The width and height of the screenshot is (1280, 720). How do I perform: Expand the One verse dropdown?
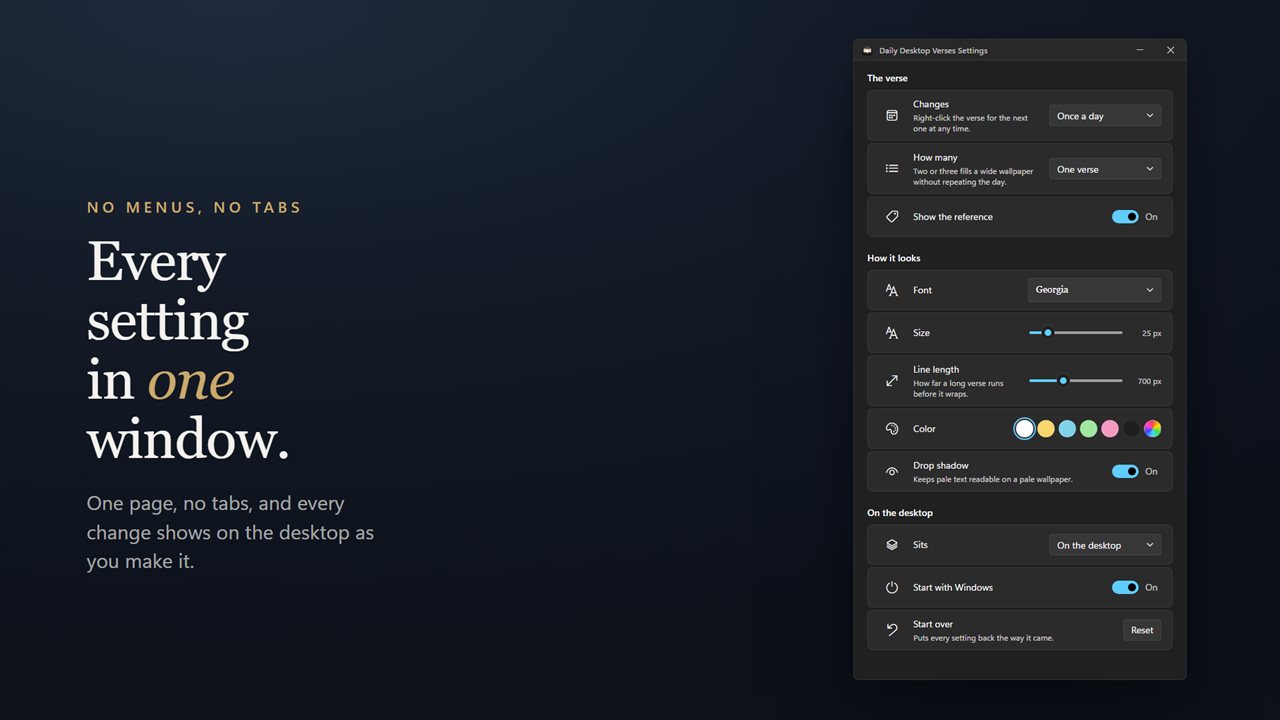1105,169
